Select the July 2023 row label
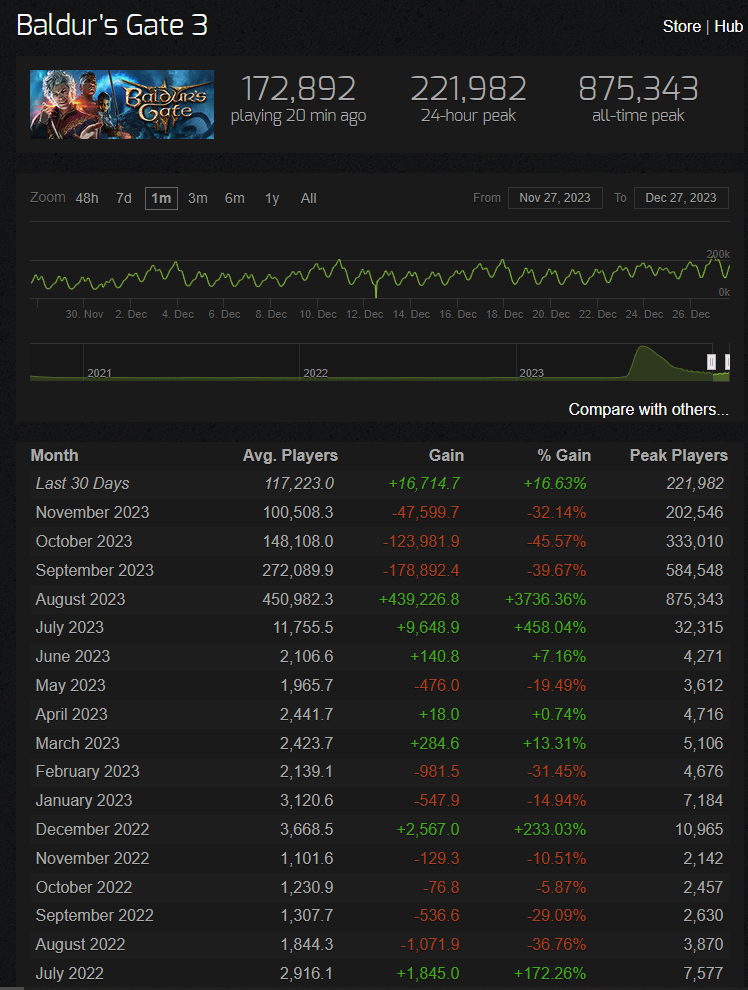This screenshot has width=748, height=990. (x=69, y=628)
